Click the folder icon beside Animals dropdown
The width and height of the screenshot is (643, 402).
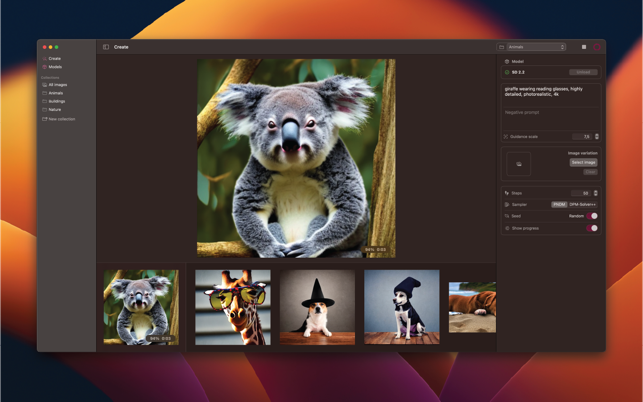pos(501,47)
